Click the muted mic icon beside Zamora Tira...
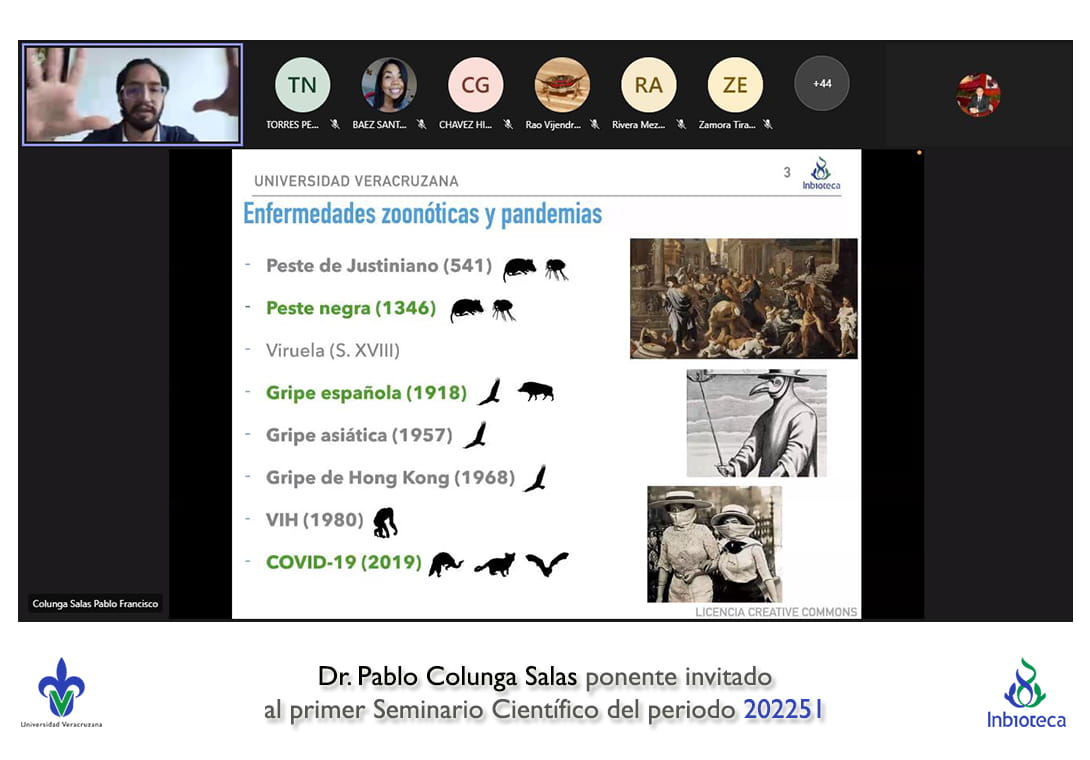1090x760 pixels. coord(767,125)
